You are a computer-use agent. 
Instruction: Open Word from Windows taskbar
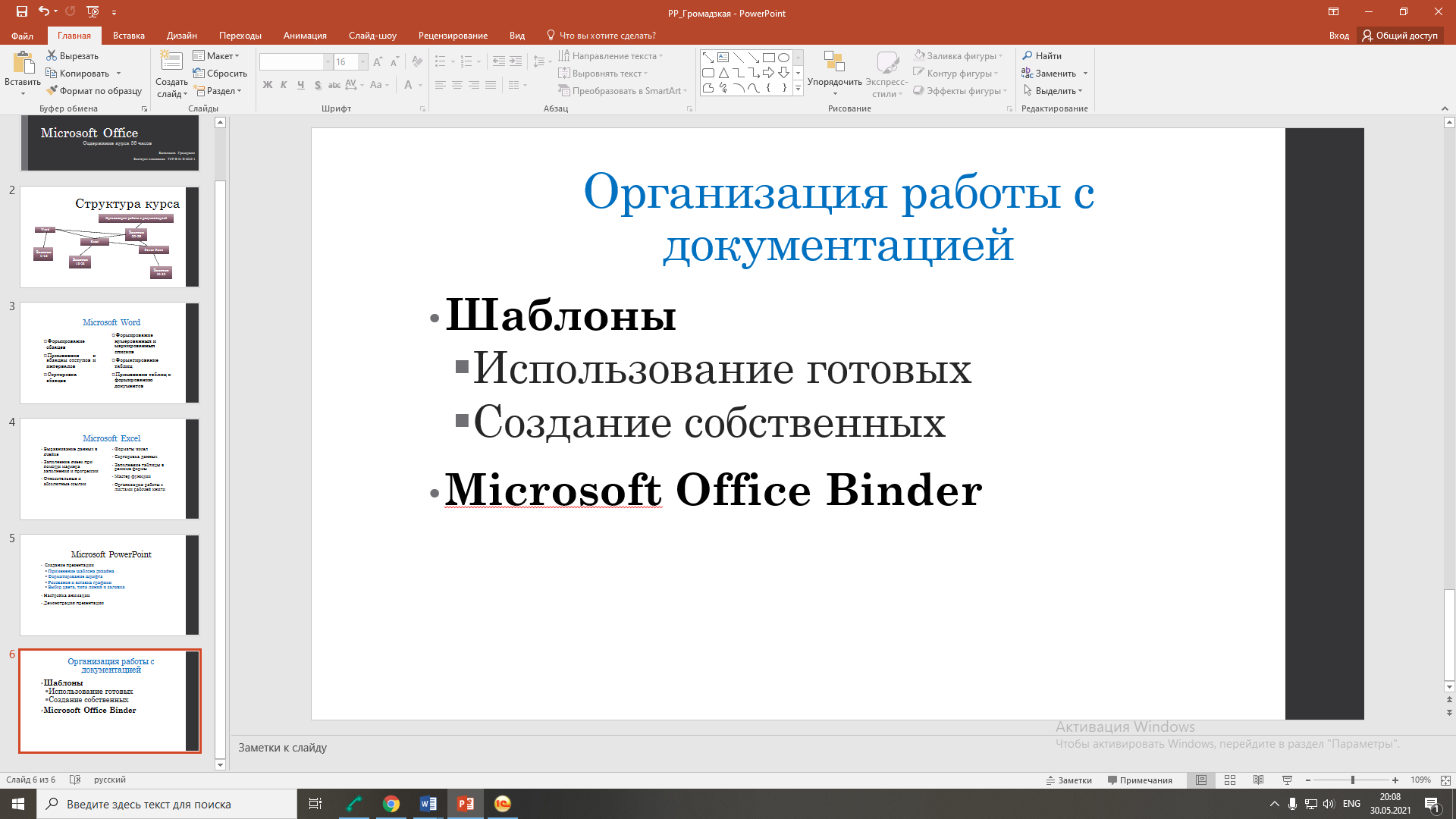(x=428, y=804)
